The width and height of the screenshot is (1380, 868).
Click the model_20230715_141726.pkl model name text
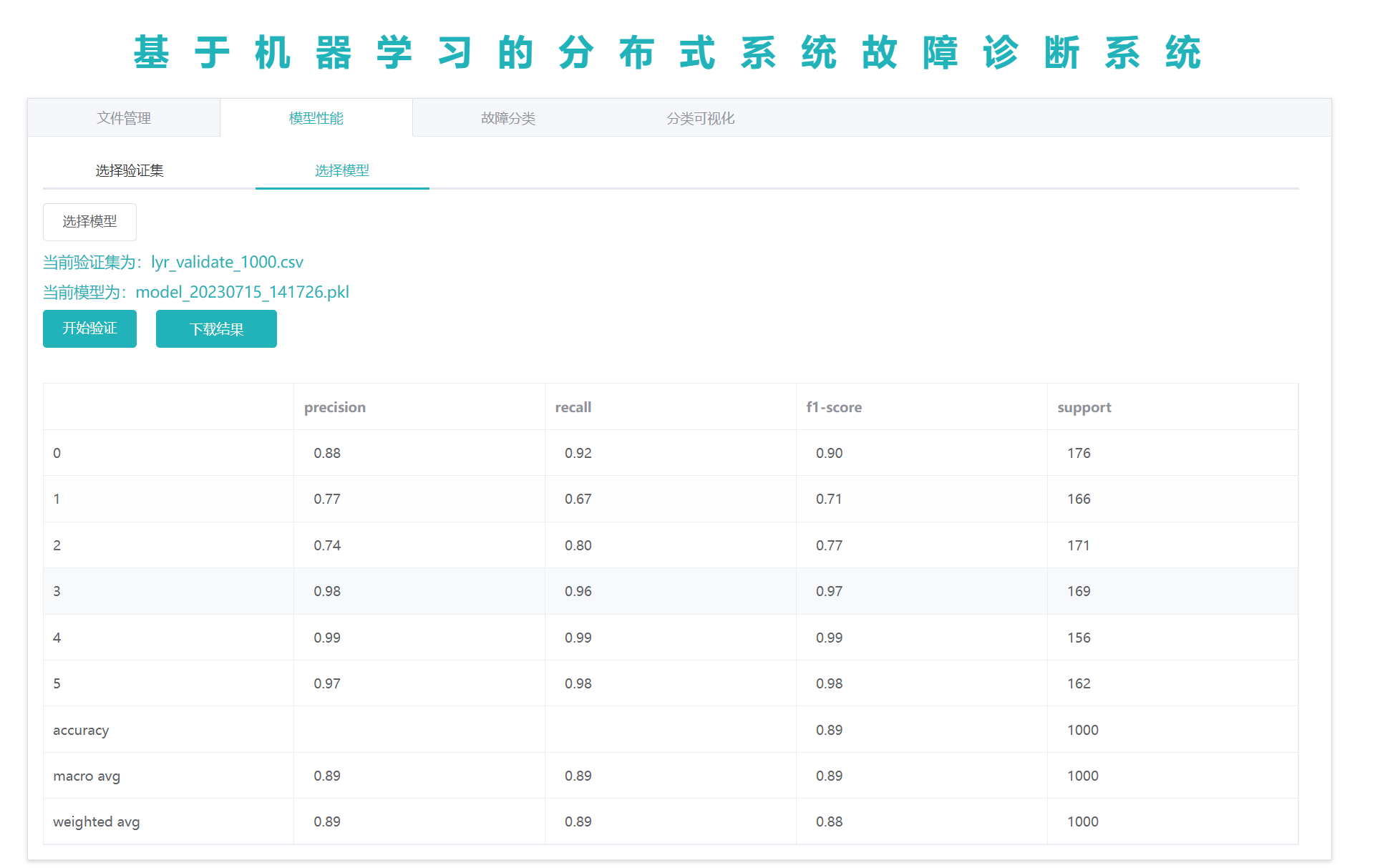coord(242,292)
